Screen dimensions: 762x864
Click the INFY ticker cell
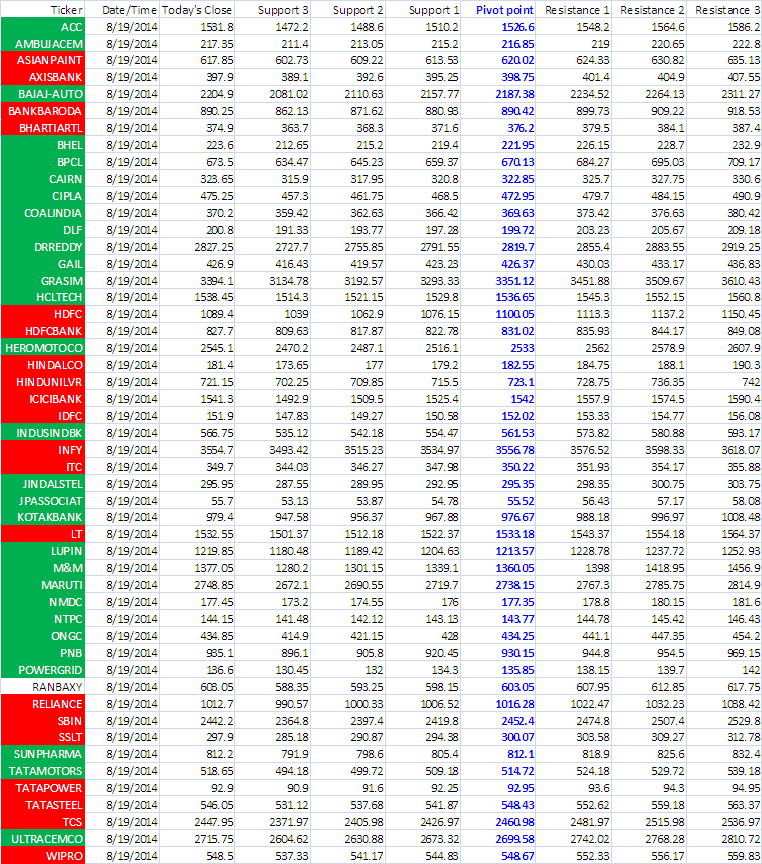43,451
